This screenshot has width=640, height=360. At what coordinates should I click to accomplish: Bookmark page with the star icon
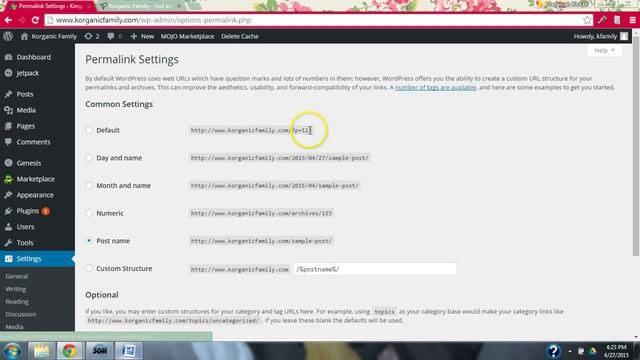pyautogui.click(x=587, y=20)
